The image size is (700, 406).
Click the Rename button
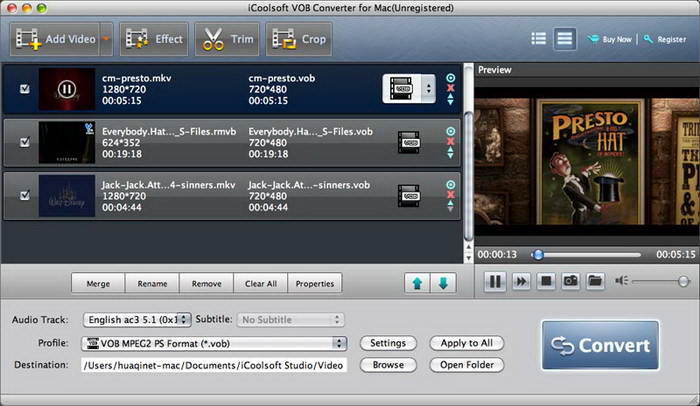pyautogui.click(x=152, y=284)
